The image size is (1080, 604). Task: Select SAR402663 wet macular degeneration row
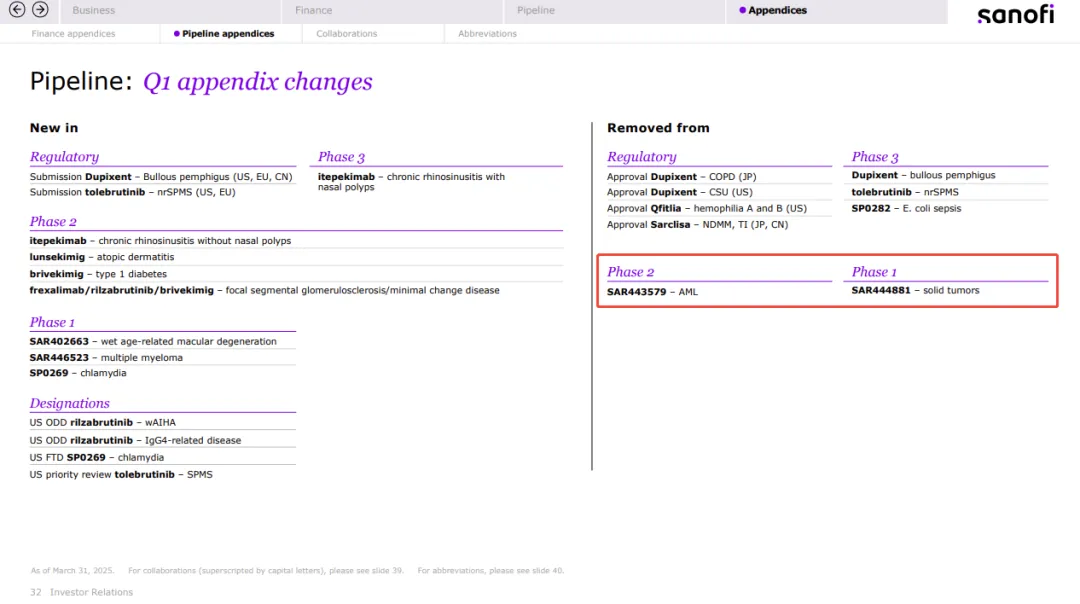[153, 342]
